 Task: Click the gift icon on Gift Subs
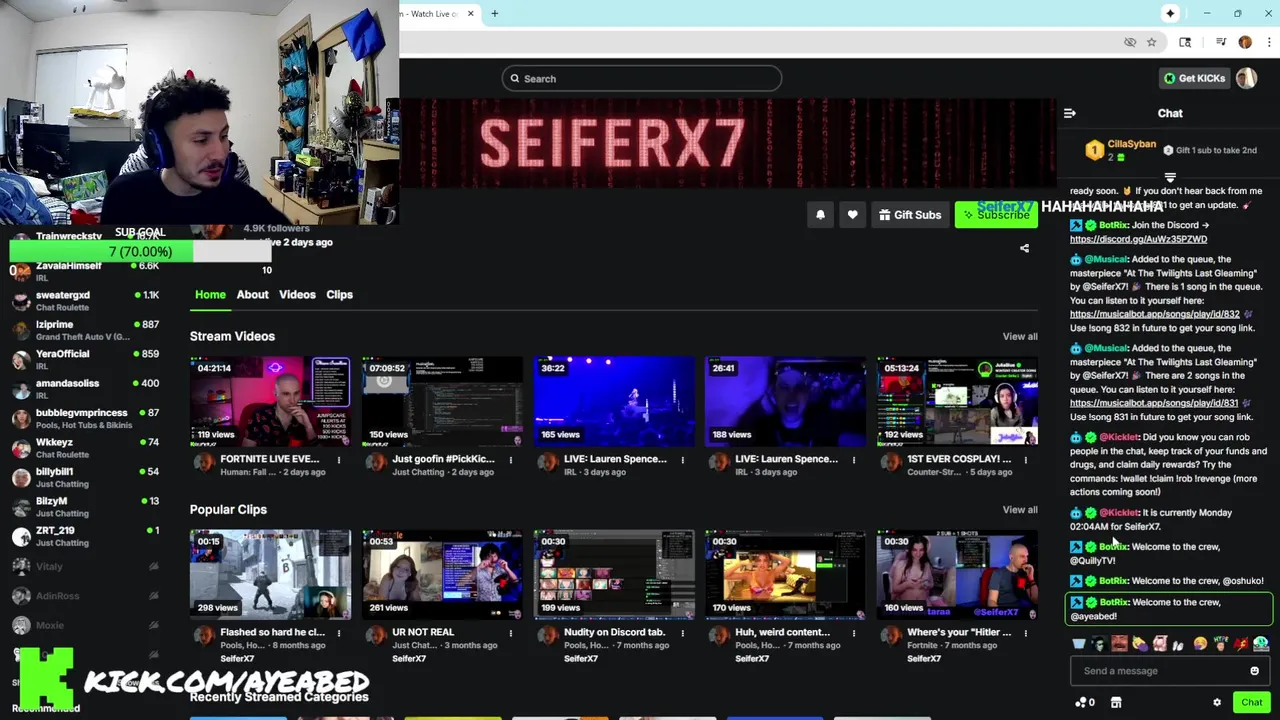pos(885,215)
